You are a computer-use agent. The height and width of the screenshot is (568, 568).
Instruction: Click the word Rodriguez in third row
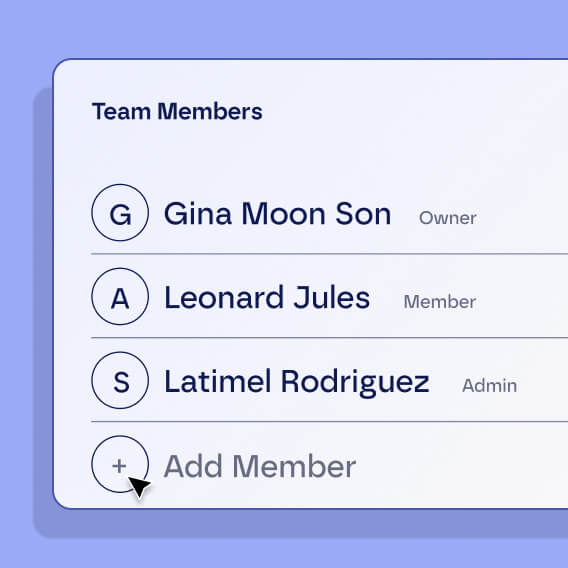point(355,383)
